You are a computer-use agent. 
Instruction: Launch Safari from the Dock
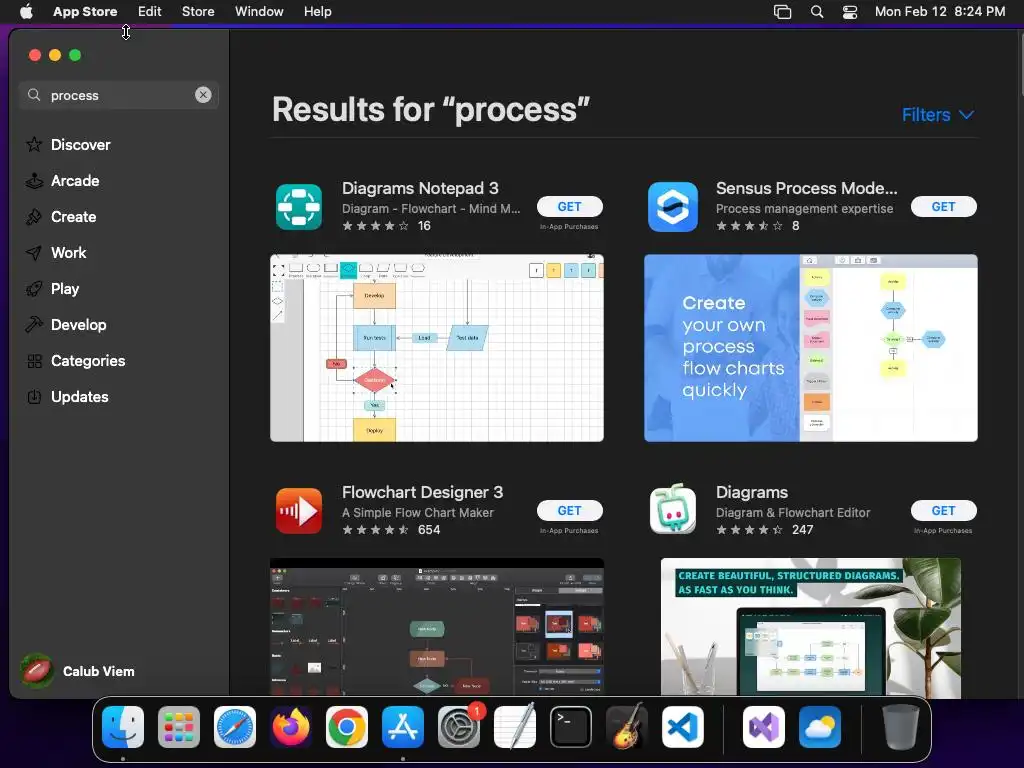point(234,727)
